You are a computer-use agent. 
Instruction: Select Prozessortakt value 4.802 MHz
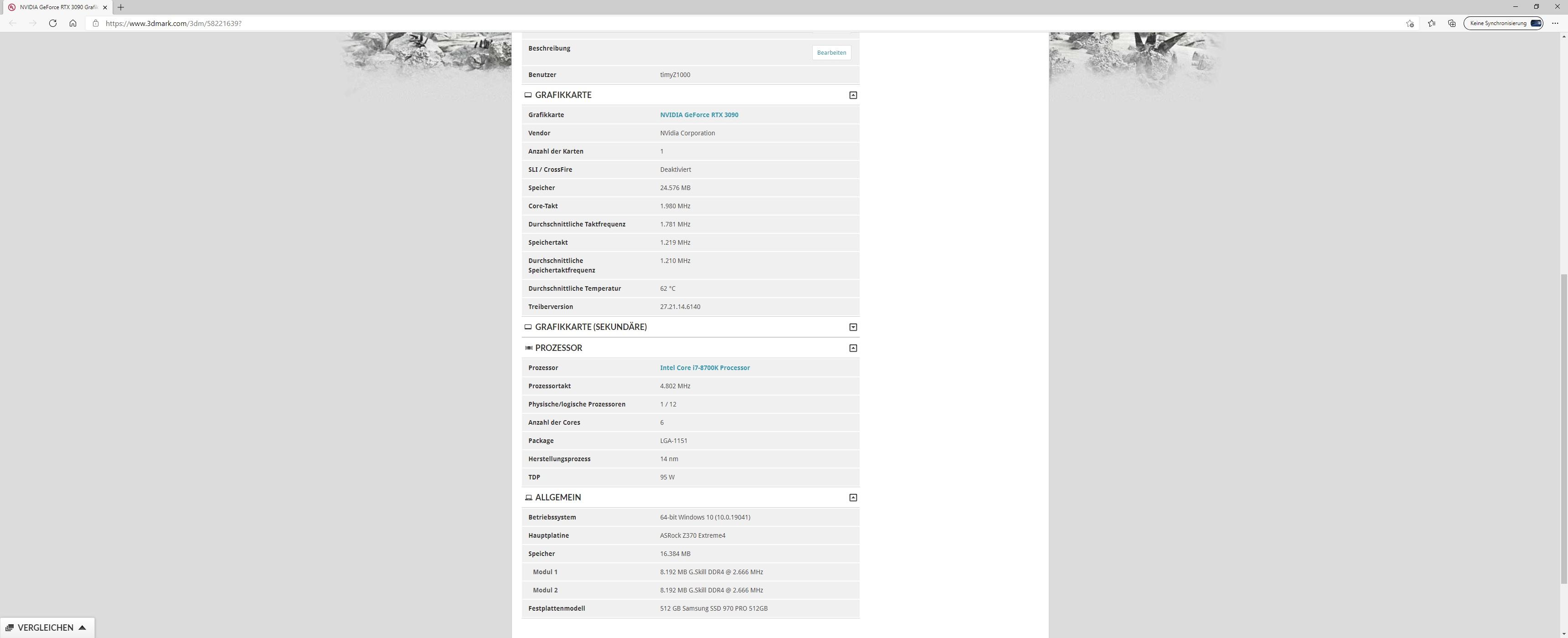(675, 386)
